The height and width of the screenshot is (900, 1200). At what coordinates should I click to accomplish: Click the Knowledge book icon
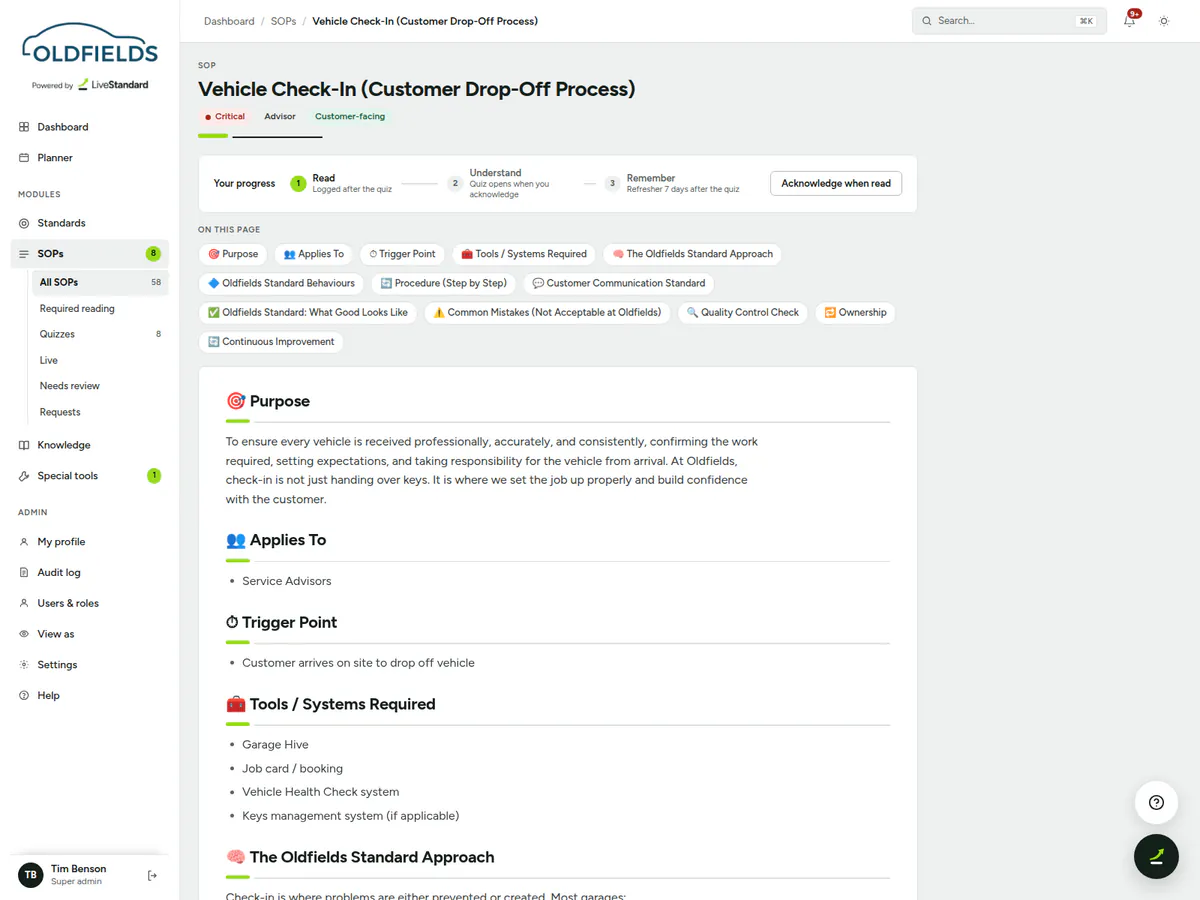click(24, 445)
